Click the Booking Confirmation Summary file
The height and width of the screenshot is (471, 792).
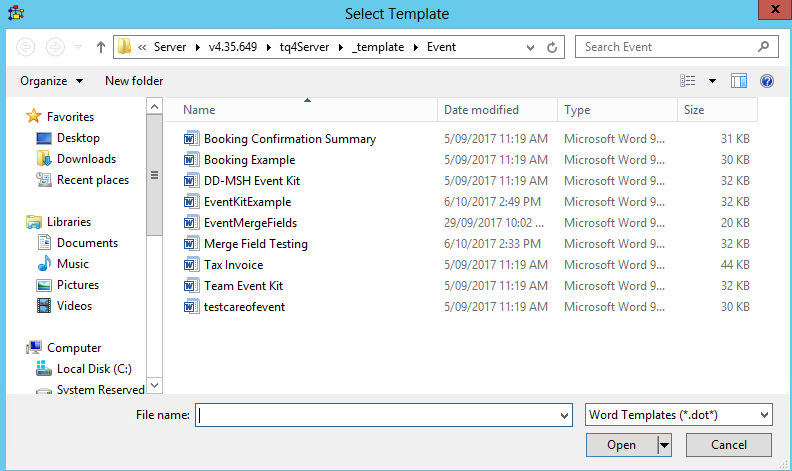(289, 139)
